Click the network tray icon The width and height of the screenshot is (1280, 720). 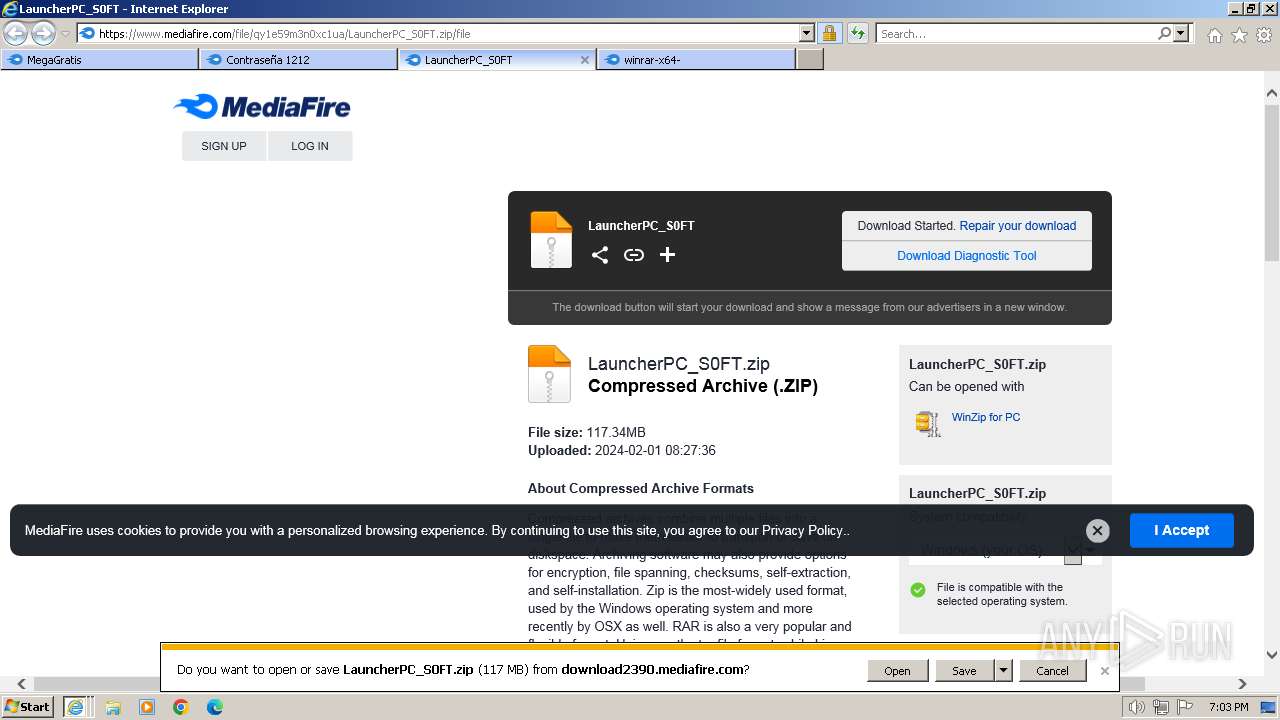point(1160,707)
